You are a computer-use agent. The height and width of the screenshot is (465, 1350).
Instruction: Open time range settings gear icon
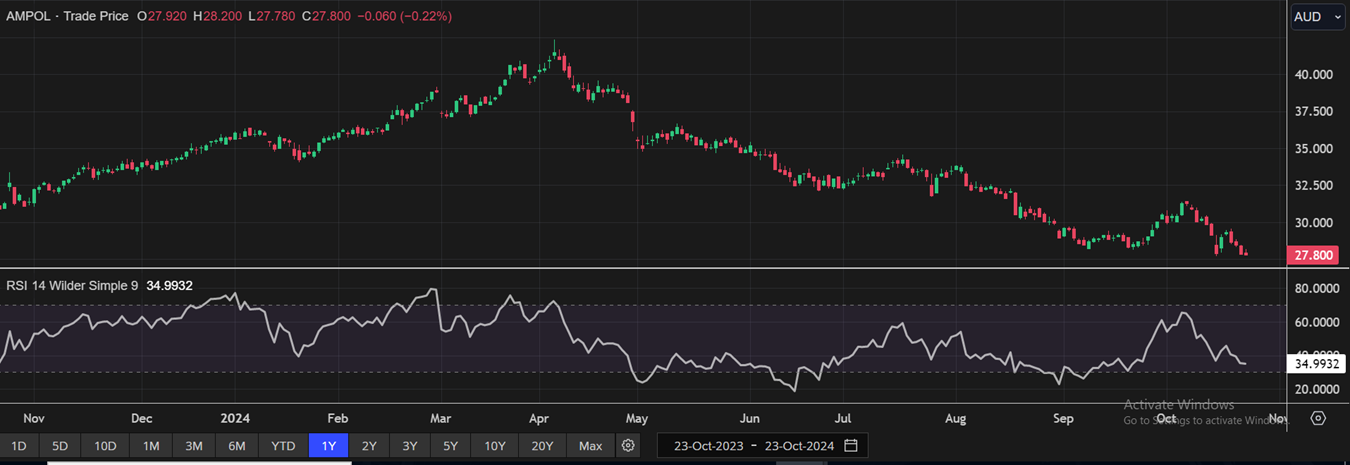point(628,445)
